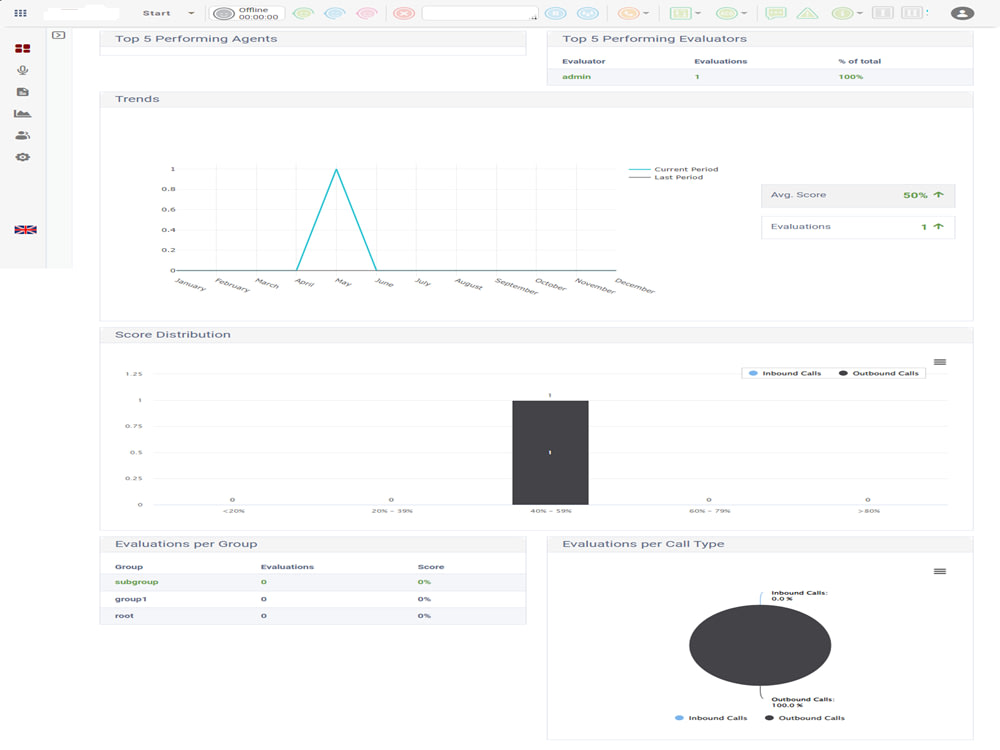
Task: Open the settings gear sidebar icon
Action: click(22, 157)
